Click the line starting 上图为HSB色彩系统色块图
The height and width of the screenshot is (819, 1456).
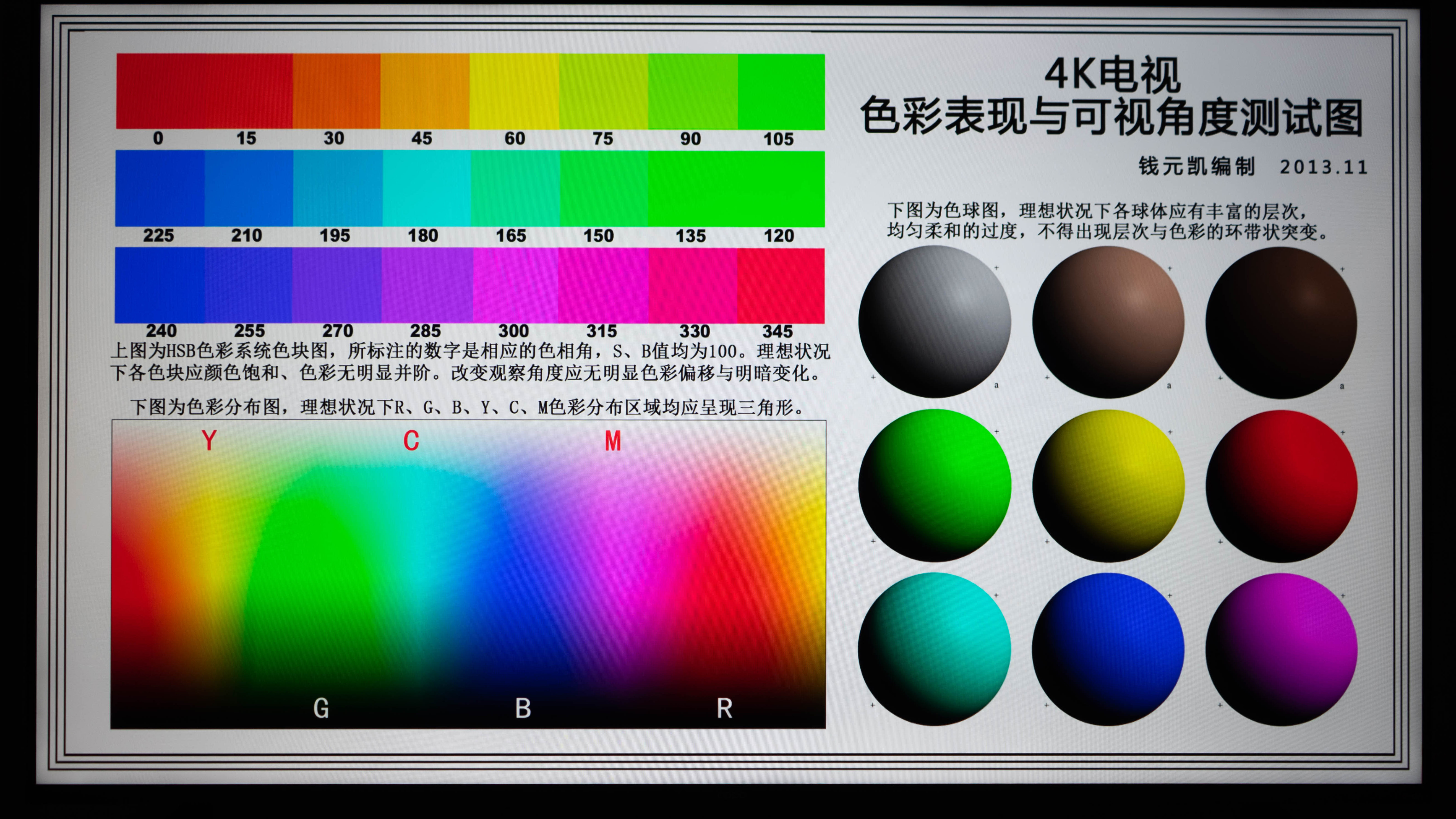(x=470, y=351)
